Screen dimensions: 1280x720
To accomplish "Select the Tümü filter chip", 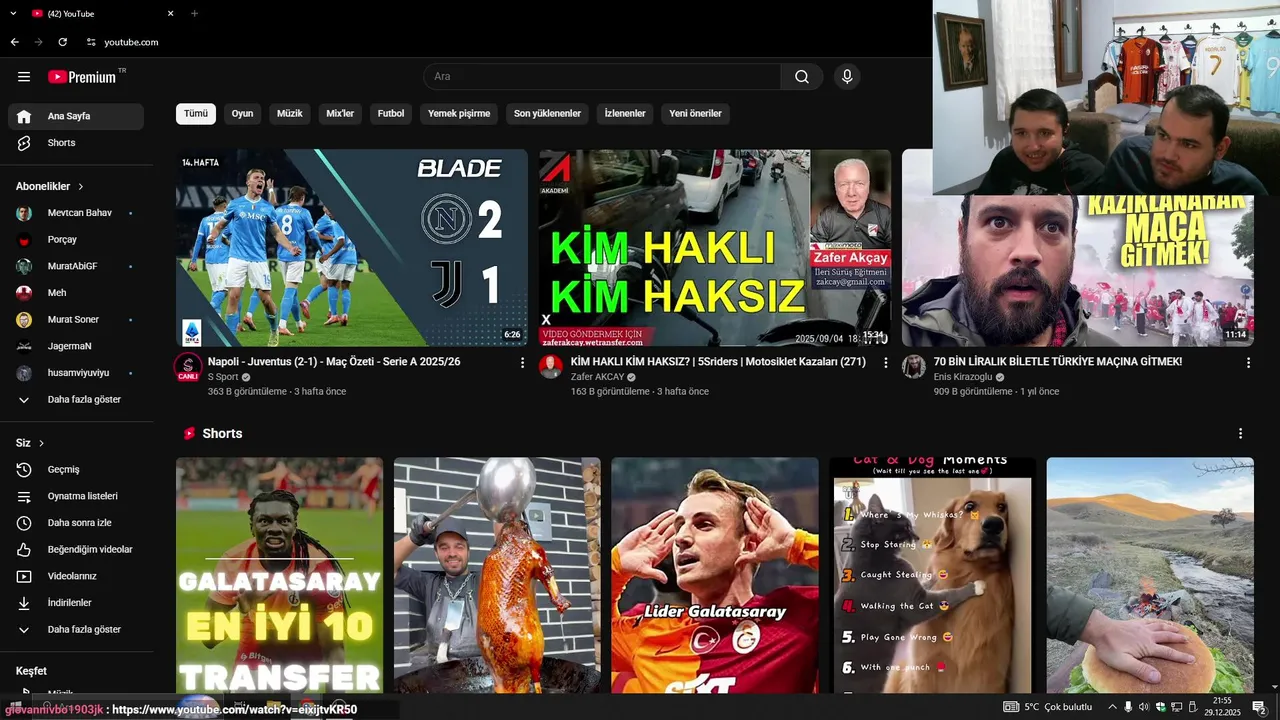I will coord(196,114).
